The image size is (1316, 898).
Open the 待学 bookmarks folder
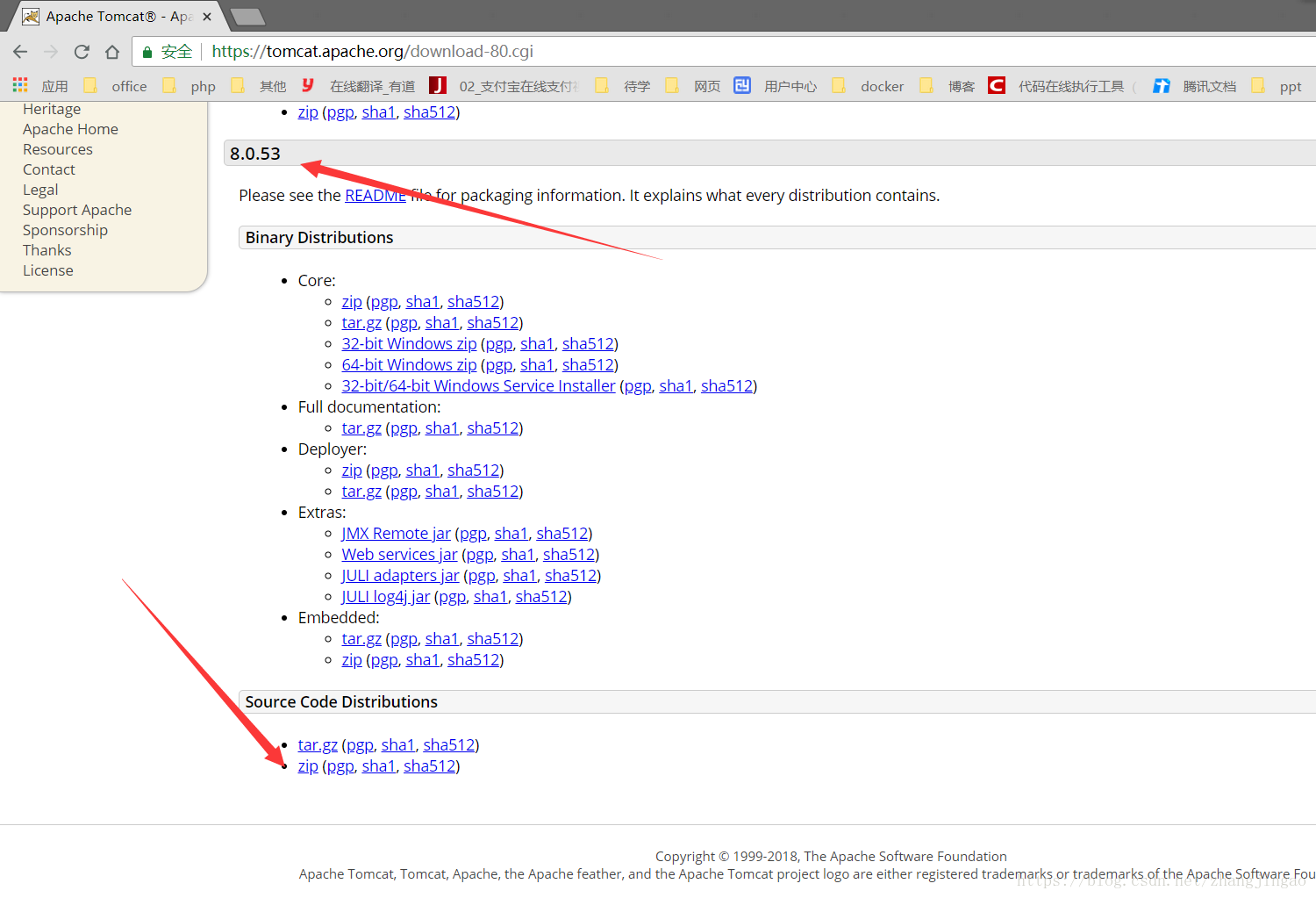point(623,86)
